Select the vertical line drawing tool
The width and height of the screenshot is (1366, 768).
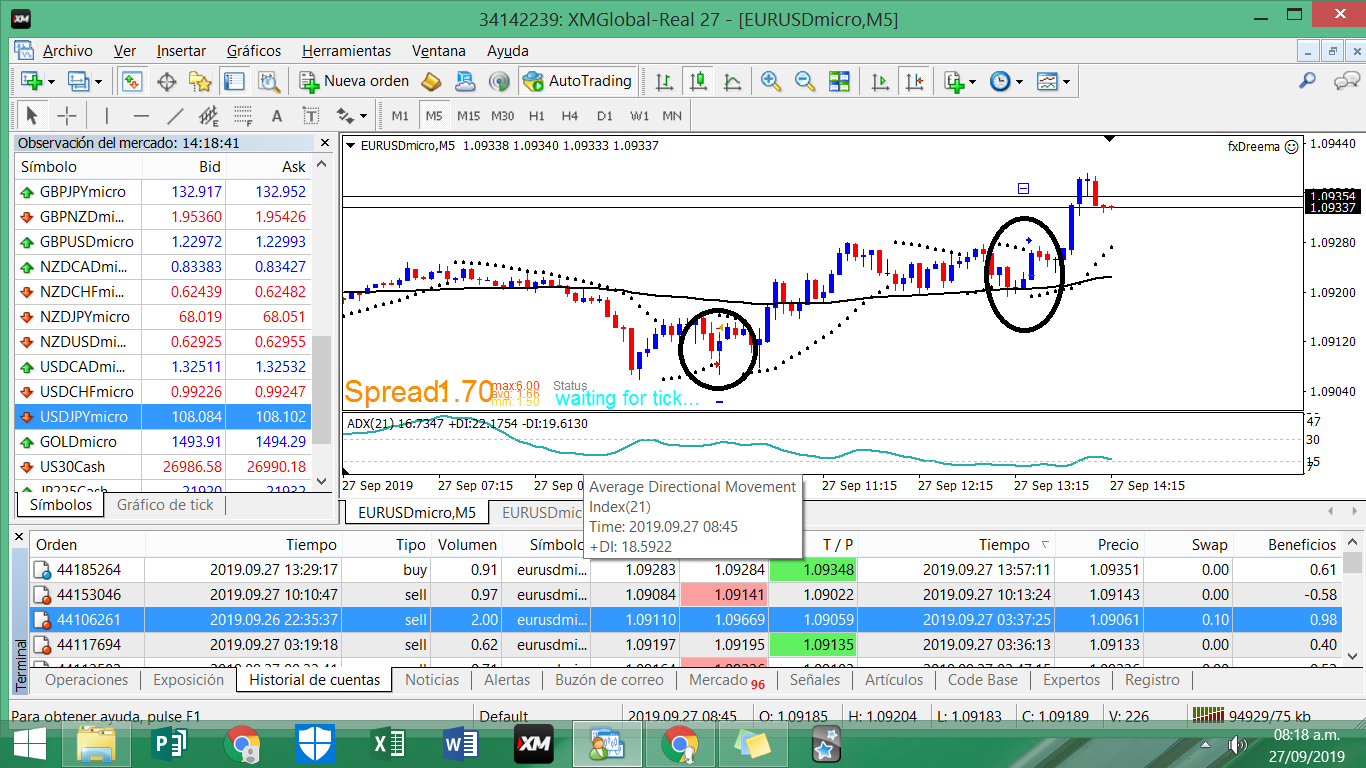[x=106, y=115]
